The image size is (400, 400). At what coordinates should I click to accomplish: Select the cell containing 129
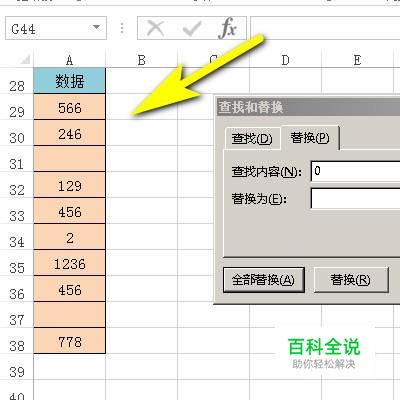pyautogui.click(x=69, y=185)
